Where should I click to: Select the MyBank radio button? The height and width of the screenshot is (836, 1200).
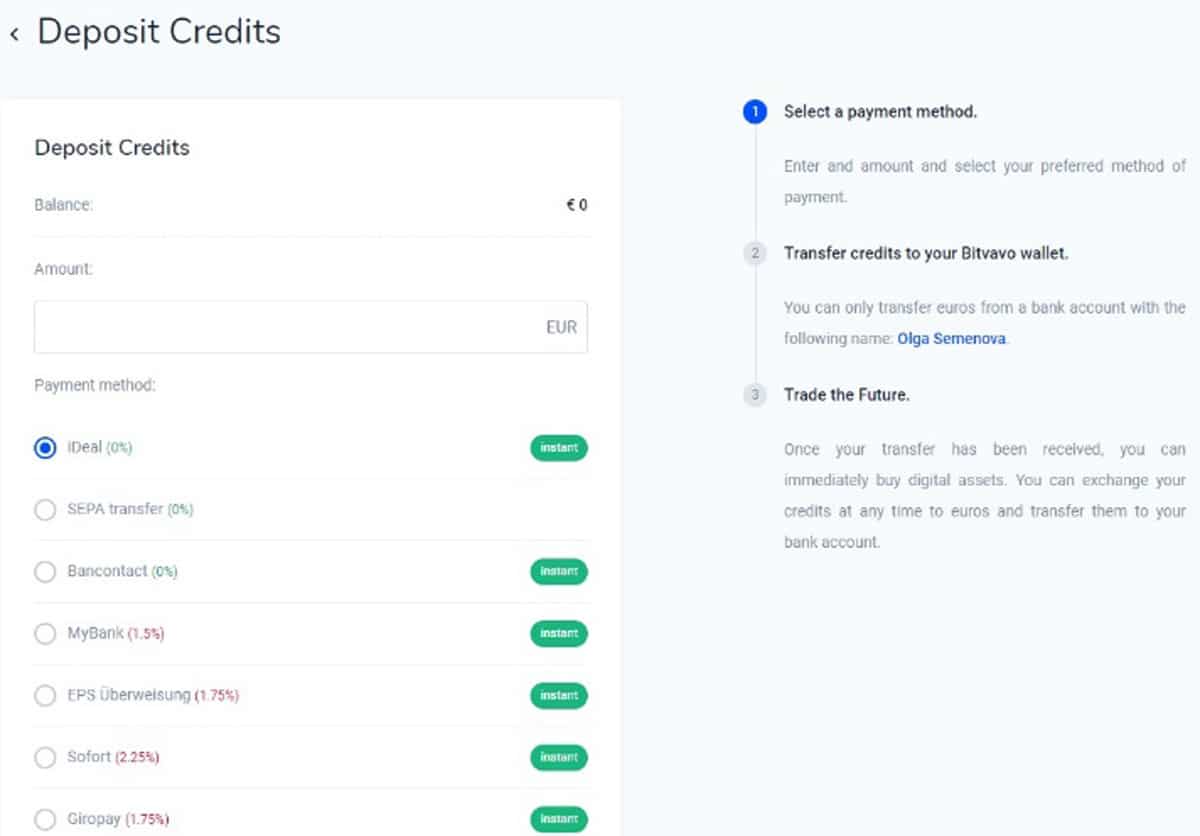pyautogui.click(x=45, y=634)
